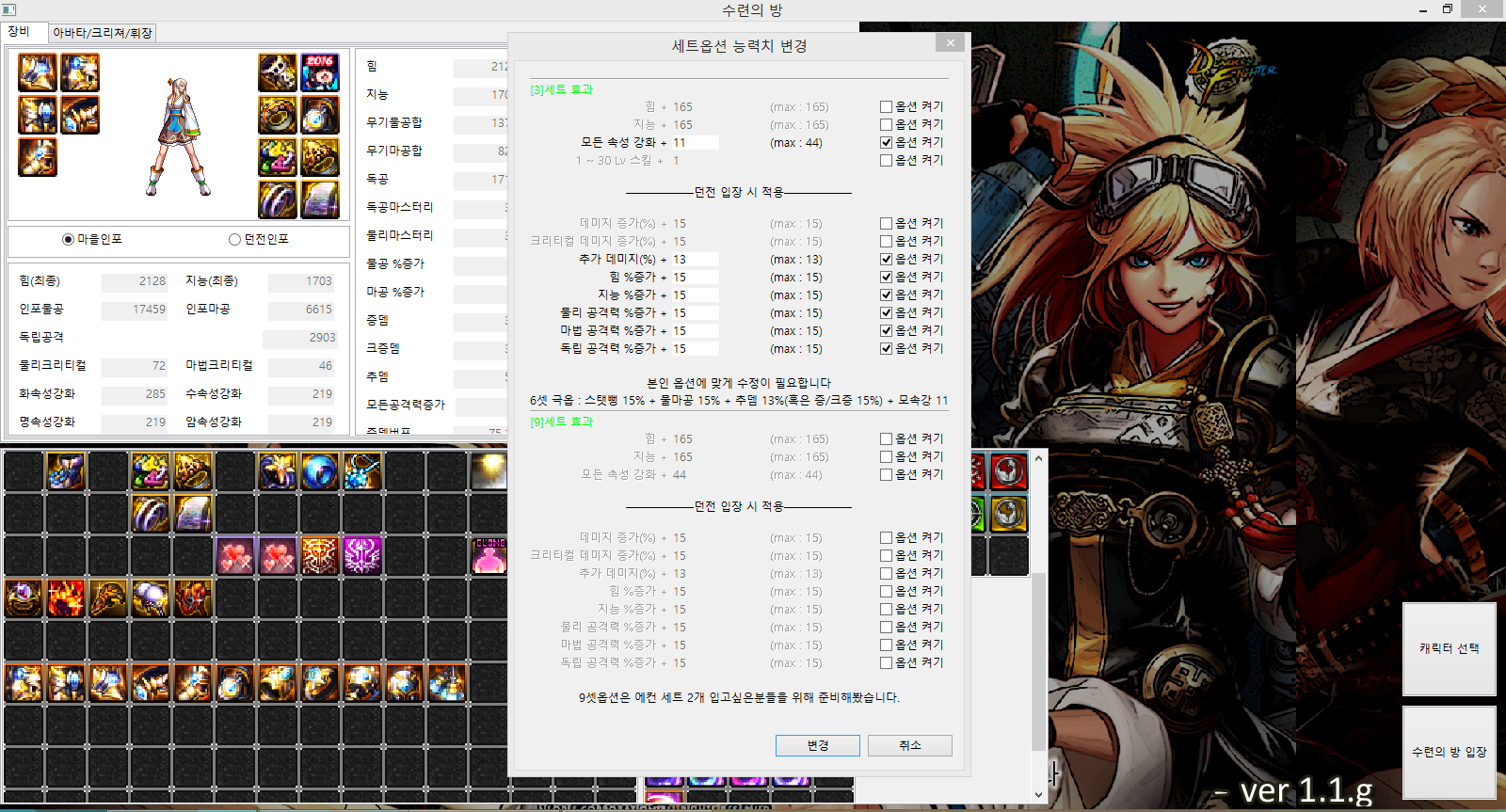Select the orange web emblem icon
The height and width of the screenshot is (812, 1506).
(x=320, y=556)
